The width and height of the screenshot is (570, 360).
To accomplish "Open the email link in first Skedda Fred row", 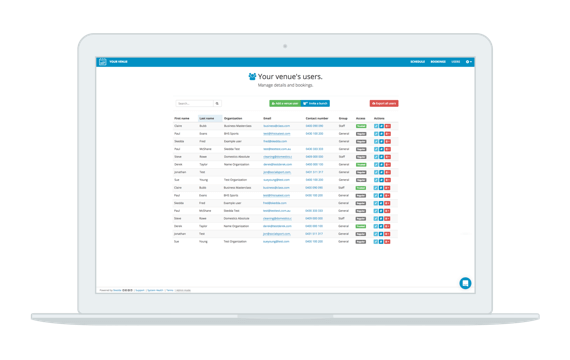I will point(275,141).
